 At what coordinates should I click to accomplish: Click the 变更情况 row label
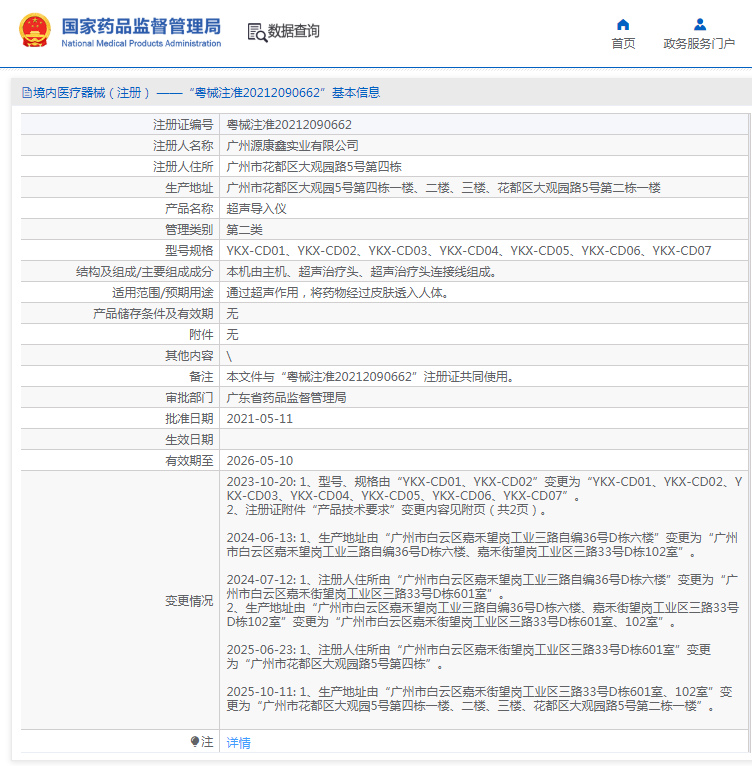[x=189, y=601]
